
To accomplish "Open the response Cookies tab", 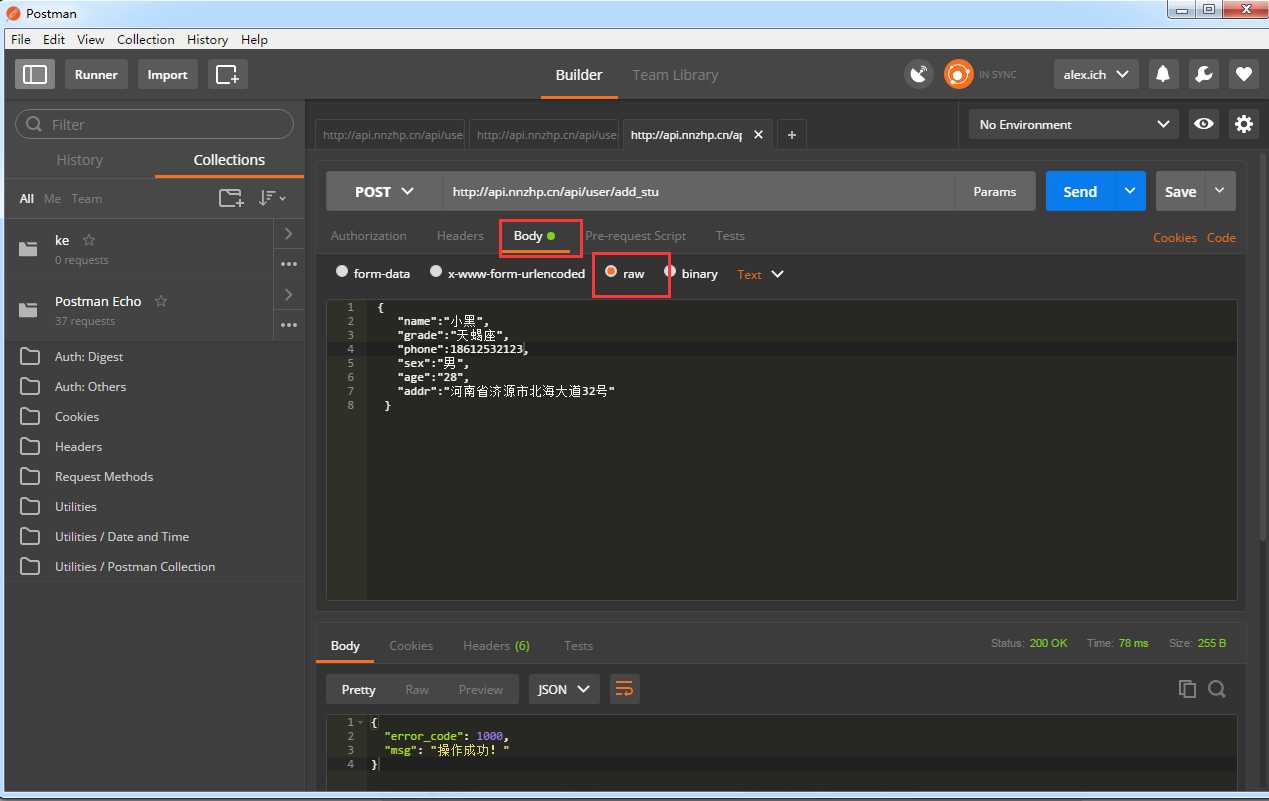I will (411, 646).
